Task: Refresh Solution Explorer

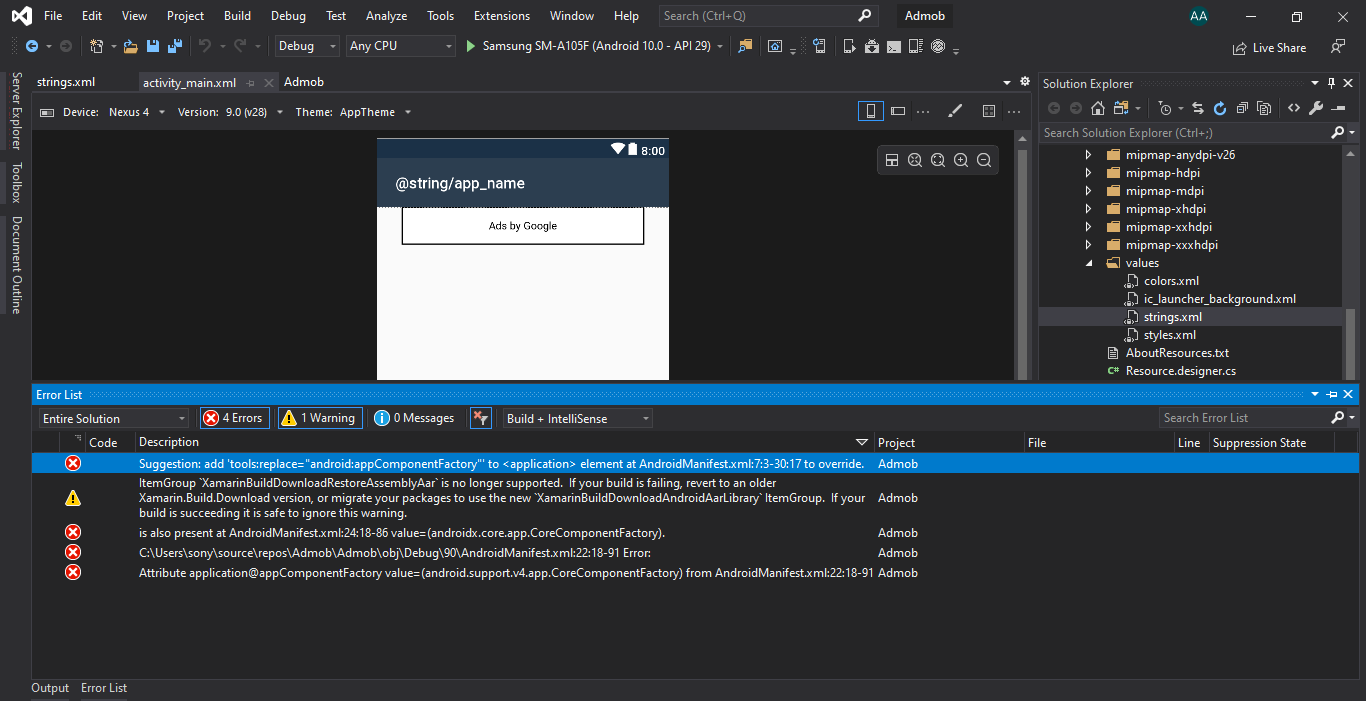Action: pyautogui.click(x=1220, y=108)
